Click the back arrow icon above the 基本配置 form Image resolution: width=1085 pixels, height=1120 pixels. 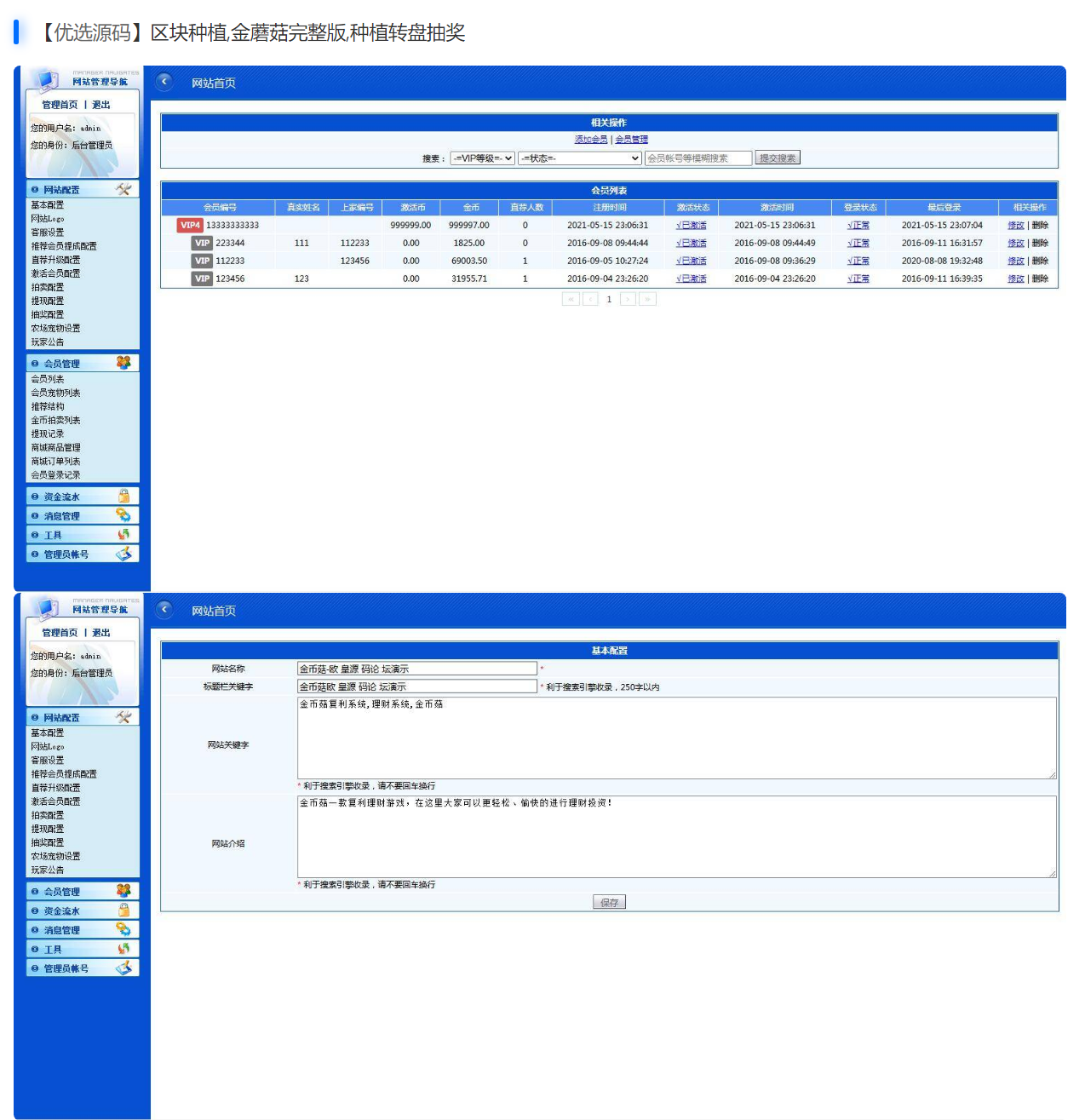point(164,610)
